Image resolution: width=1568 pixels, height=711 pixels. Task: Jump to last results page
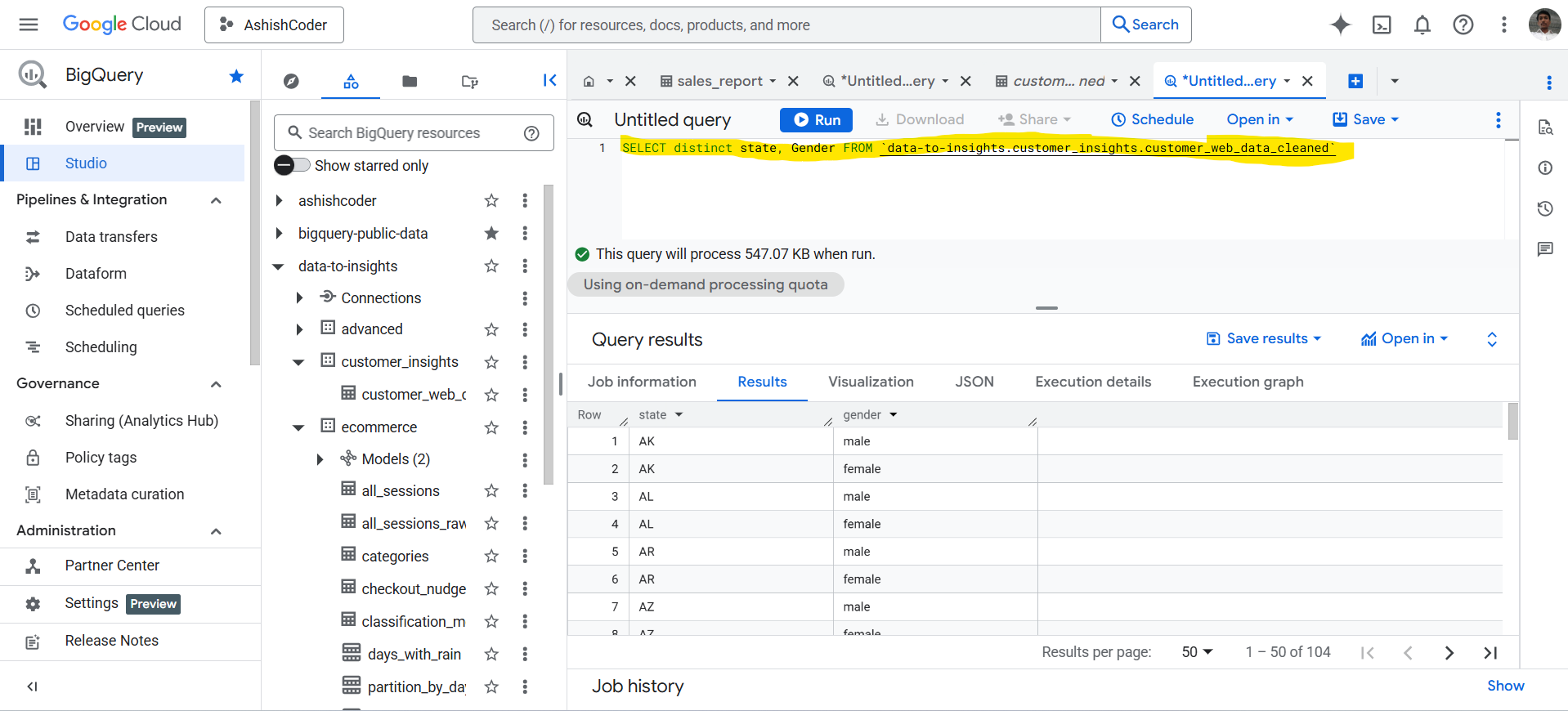1490,652
